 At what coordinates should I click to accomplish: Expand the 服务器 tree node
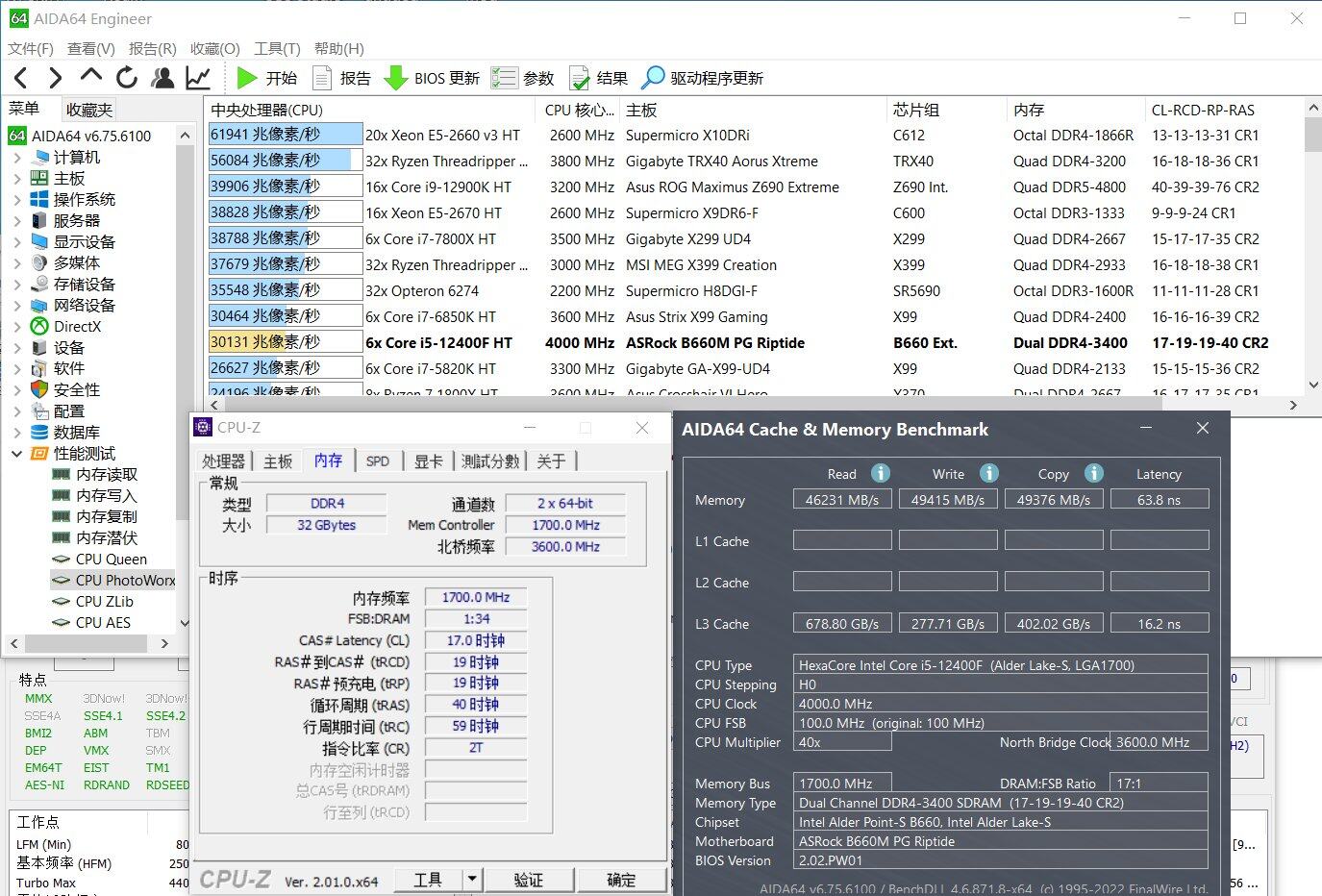coord(17,220)
